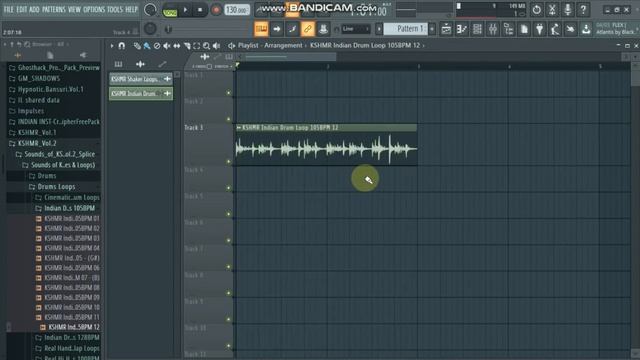Screen dimensions: 640x360
Task: Mute Track 2 using its green switch
Action: click(x=229, y=119)
